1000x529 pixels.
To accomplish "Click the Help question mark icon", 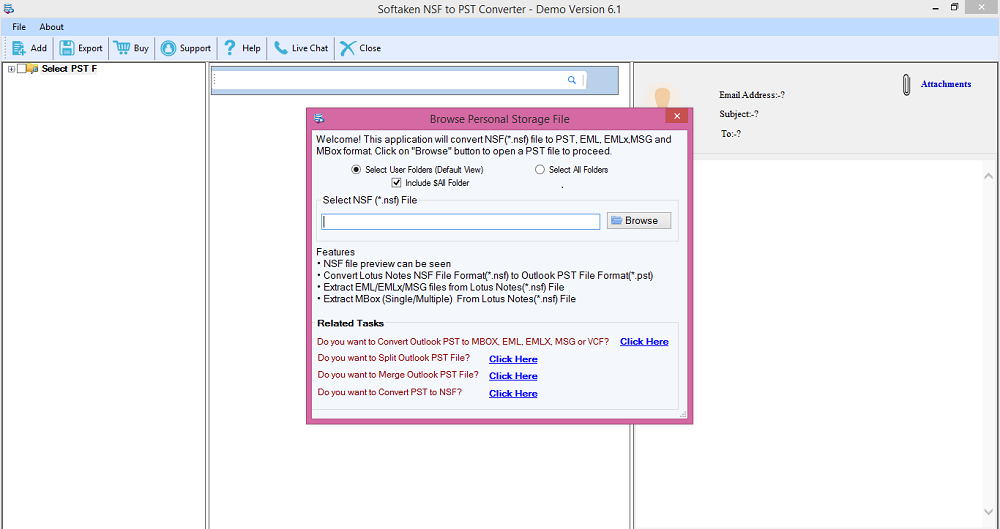I will tap(230, 48).
